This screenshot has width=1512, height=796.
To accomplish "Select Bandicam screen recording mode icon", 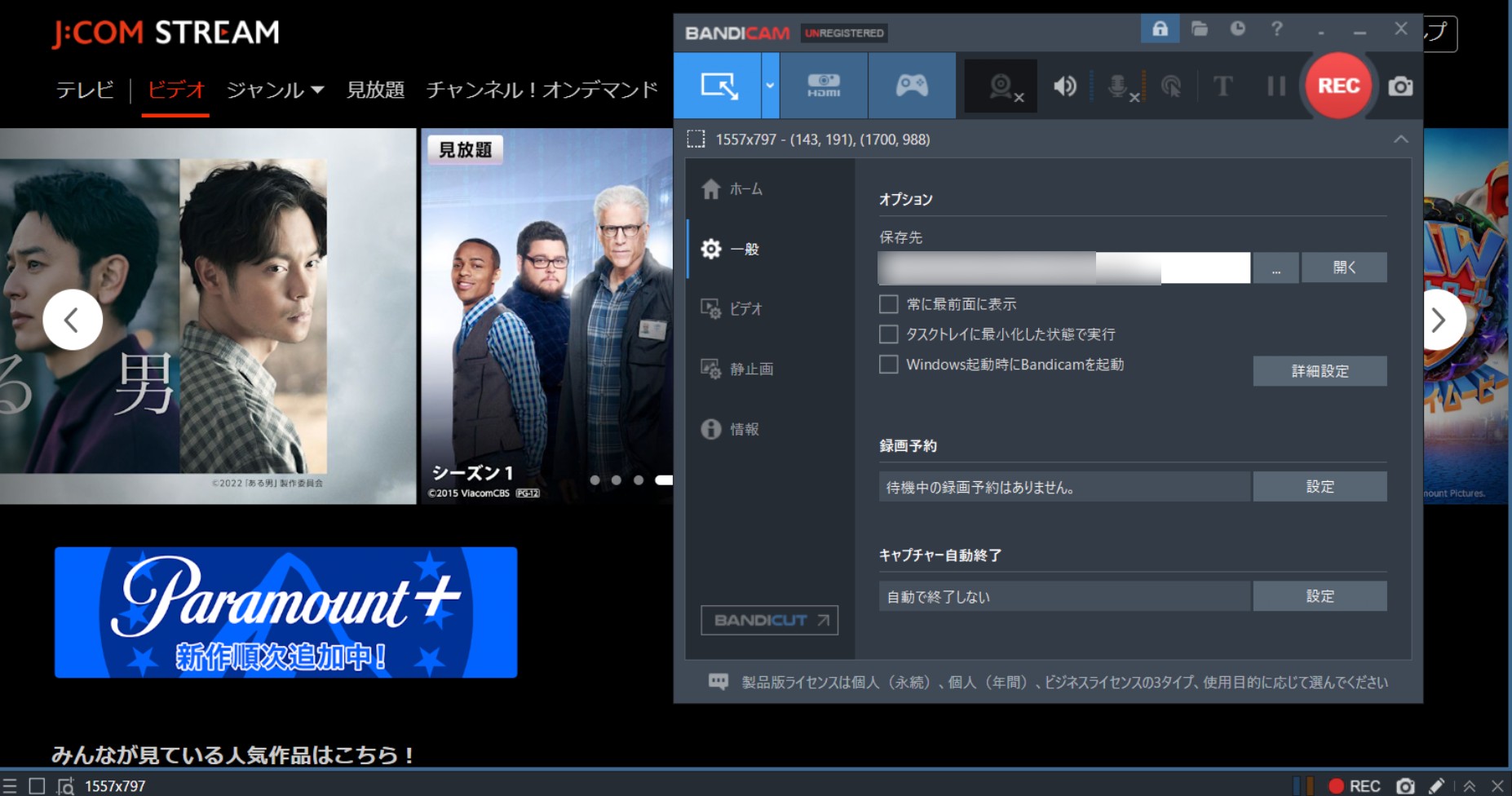I will click(718, 86).
